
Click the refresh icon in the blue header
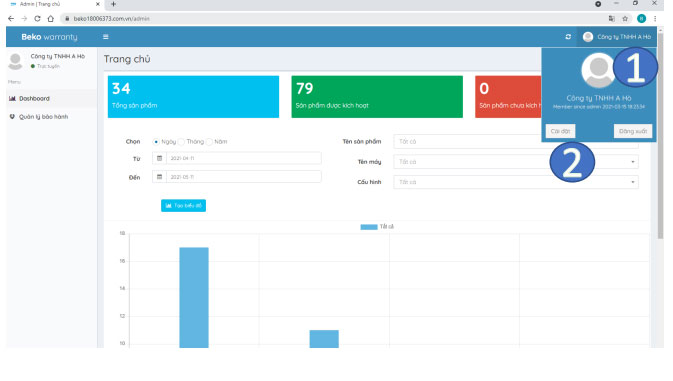tap(568, 37)
